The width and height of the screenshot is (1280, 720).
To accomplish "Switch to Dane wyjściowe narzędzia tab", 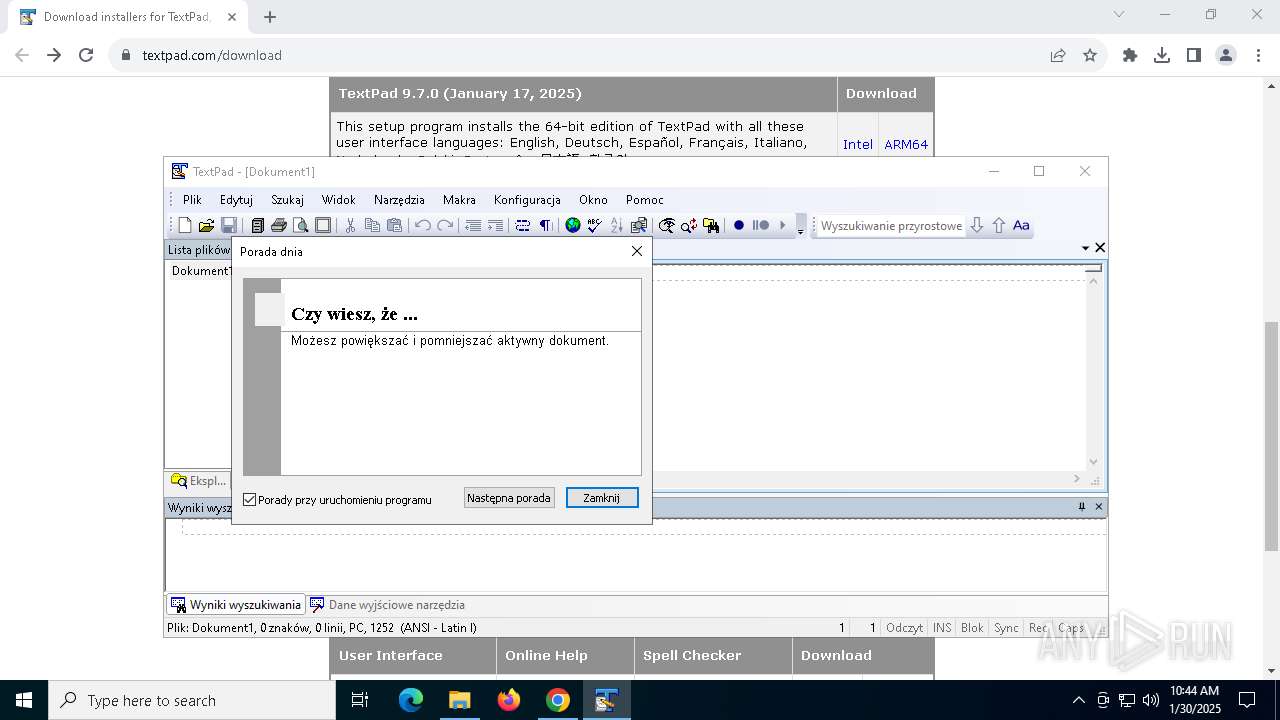I will point(387,604).
